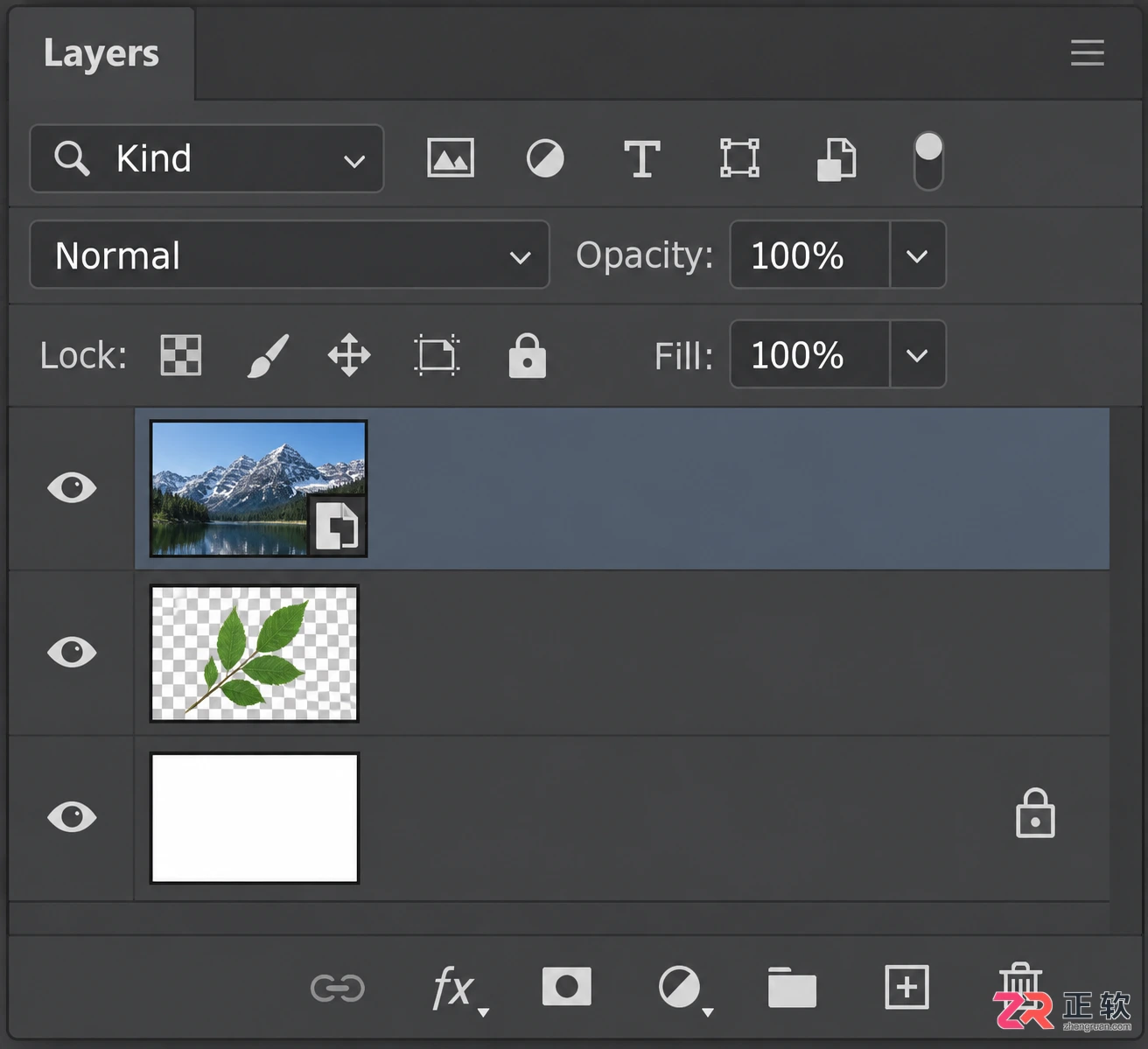The width and height of the screenshot is (1148, 1049).
Task: Expand the Fill slider arrow
Action: 917,355
